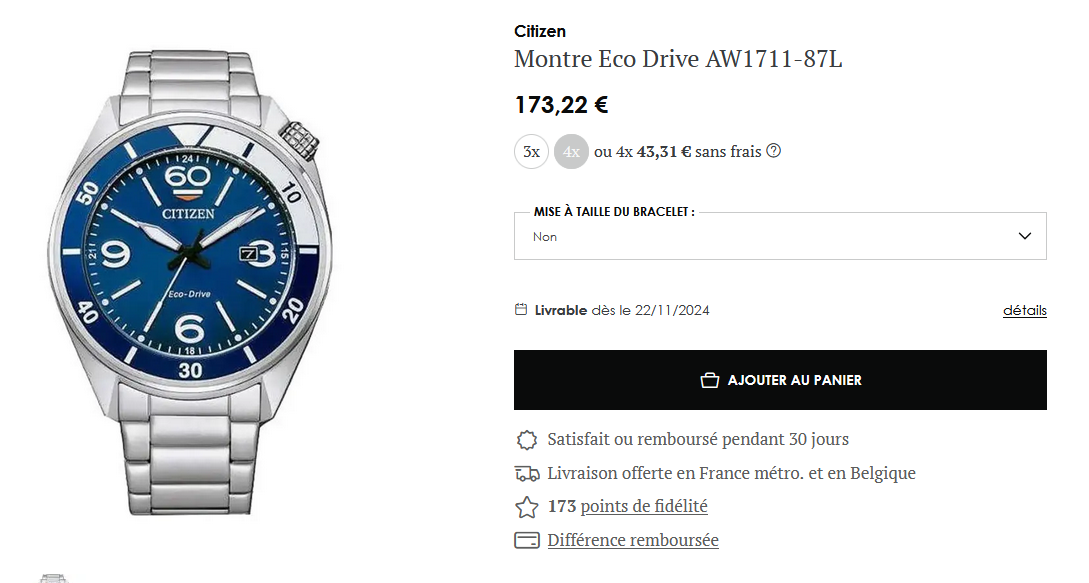The width and height of the screenshot is (1089, 583).
Task: Click the delivery calendar icon
Action: point(521,309)
